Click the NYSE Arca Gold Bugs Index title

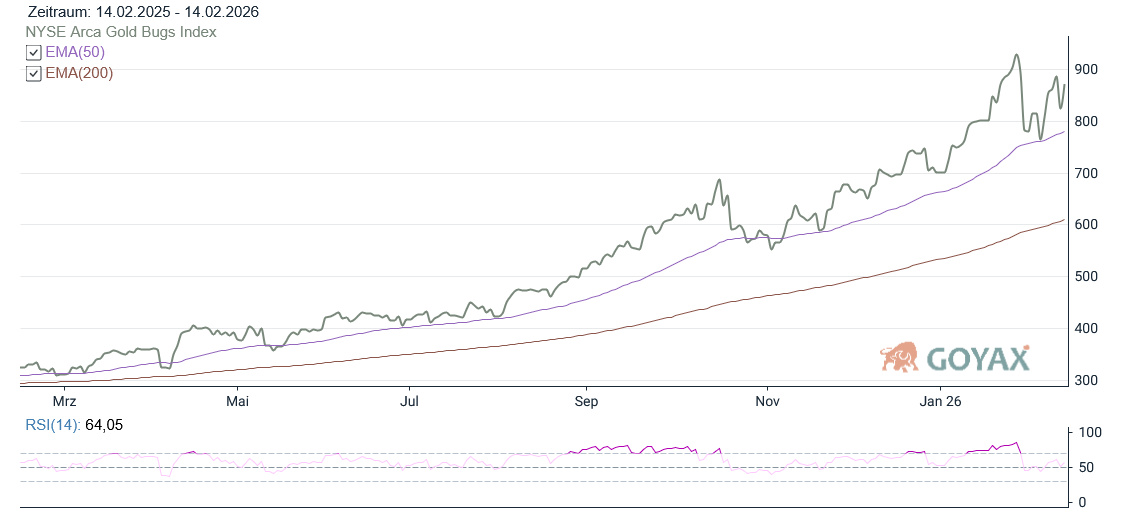pyautogui.click(x=122, y=32)
